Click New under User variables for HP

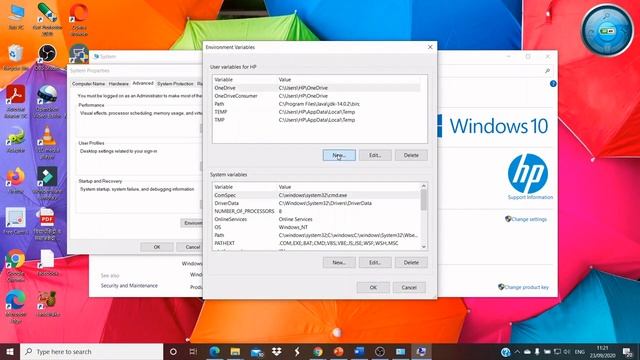339,155
